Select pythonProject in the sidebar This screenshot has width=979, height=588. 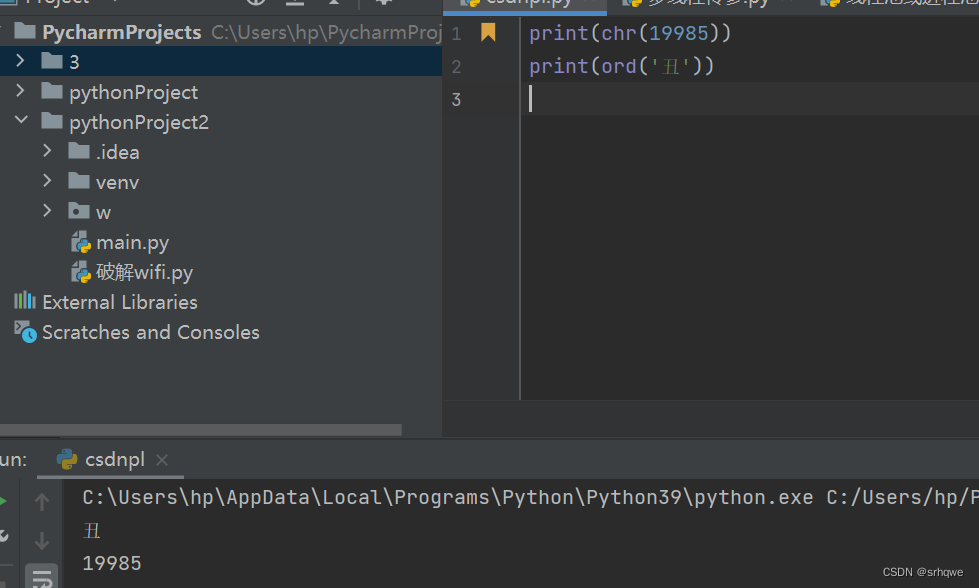(x=133, y=91)
